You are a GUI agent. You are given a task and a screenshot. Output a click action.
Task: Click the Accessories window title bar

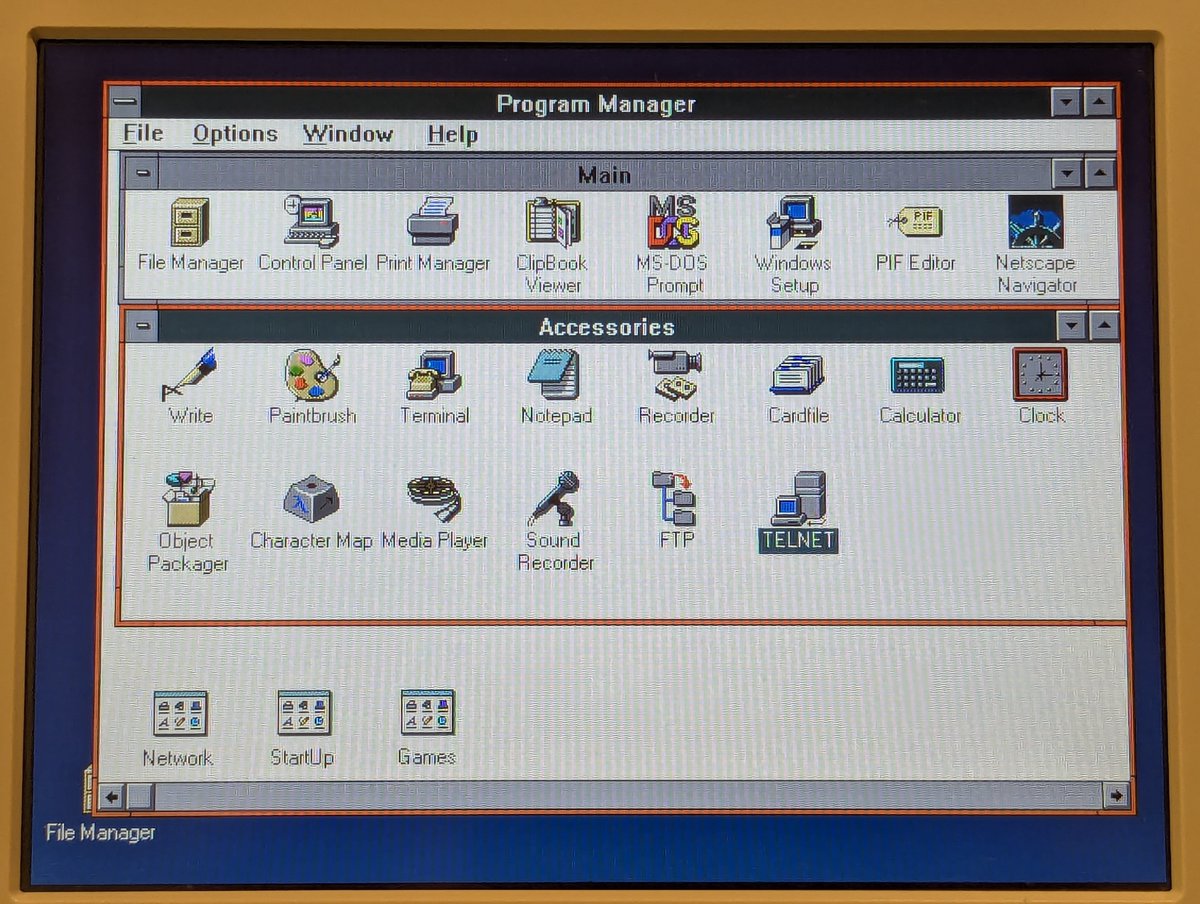[x=607, y=326]
